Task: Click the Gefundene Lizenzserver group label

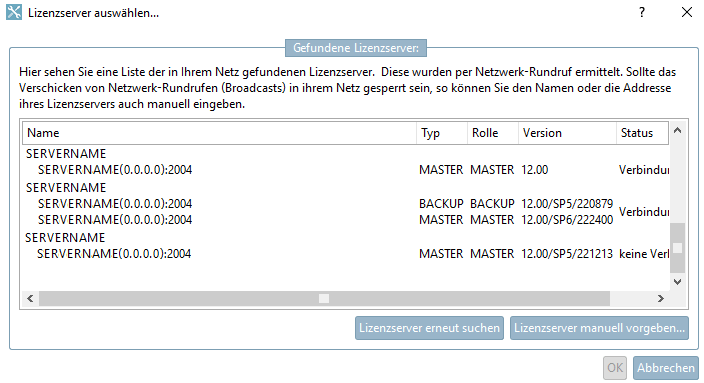Action: click(356, 48)
